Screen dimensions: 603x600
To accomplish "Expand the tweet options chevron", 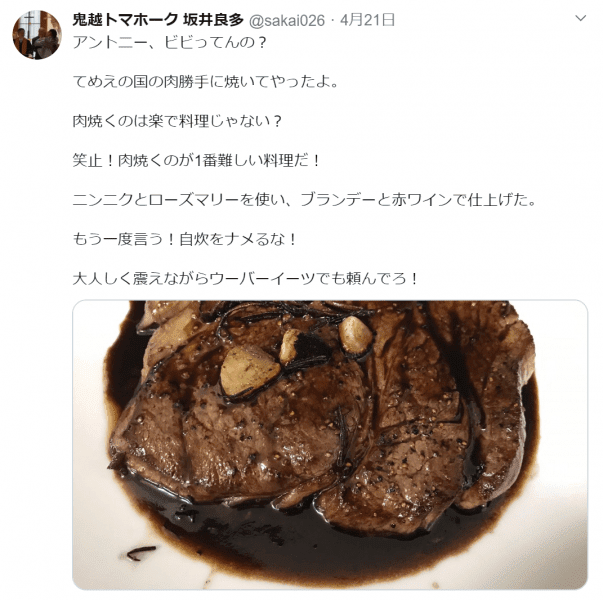I will point(580,18).
